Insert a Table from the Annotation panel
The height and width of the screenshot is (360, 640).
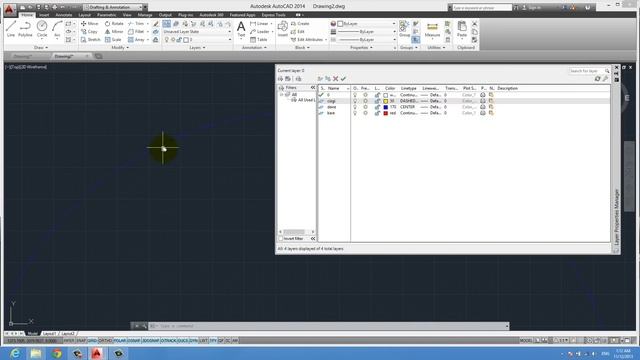[258, 40]
